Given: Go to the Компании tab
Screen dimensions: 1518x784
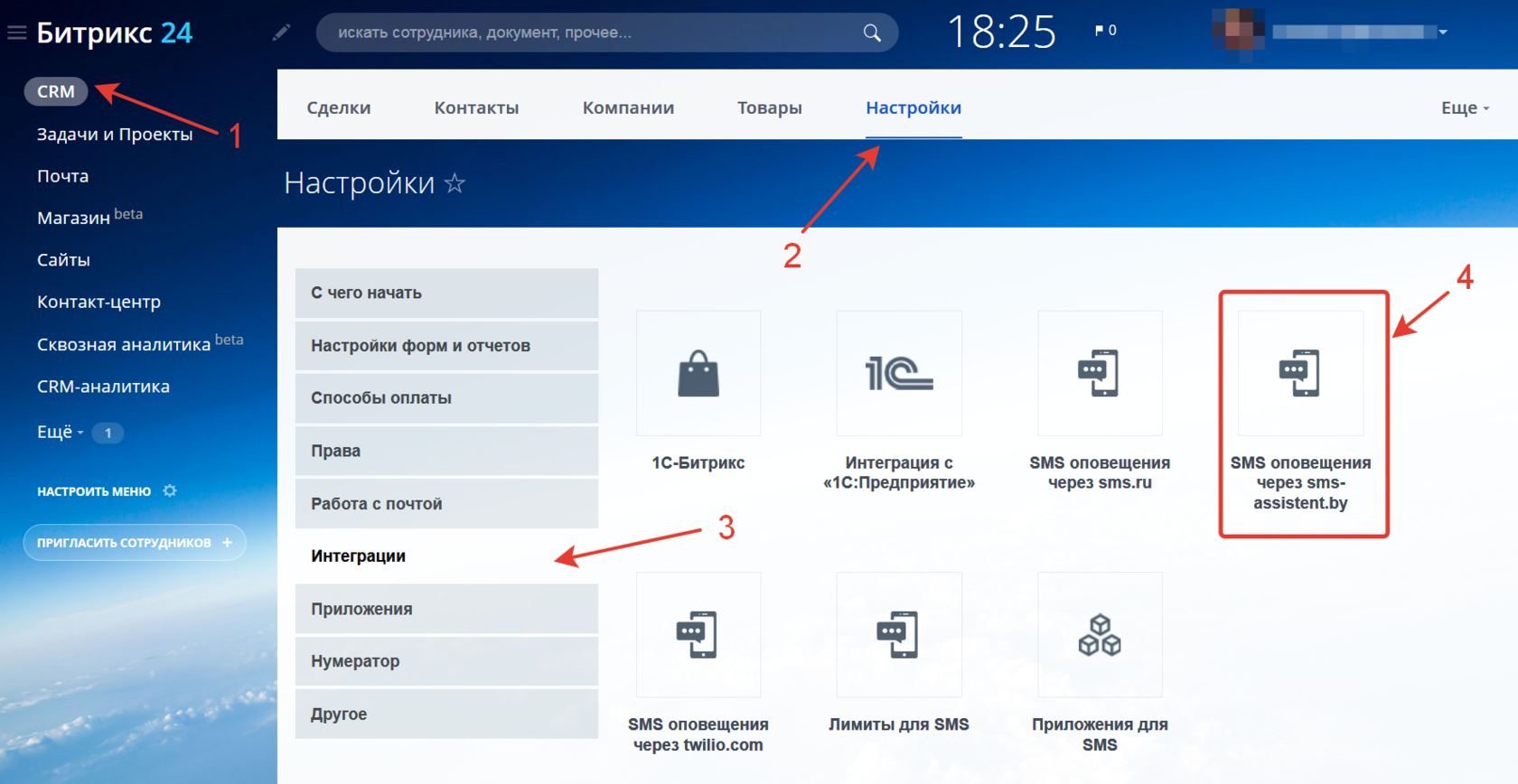Looking at the screenshot, I should pos(628,107).
